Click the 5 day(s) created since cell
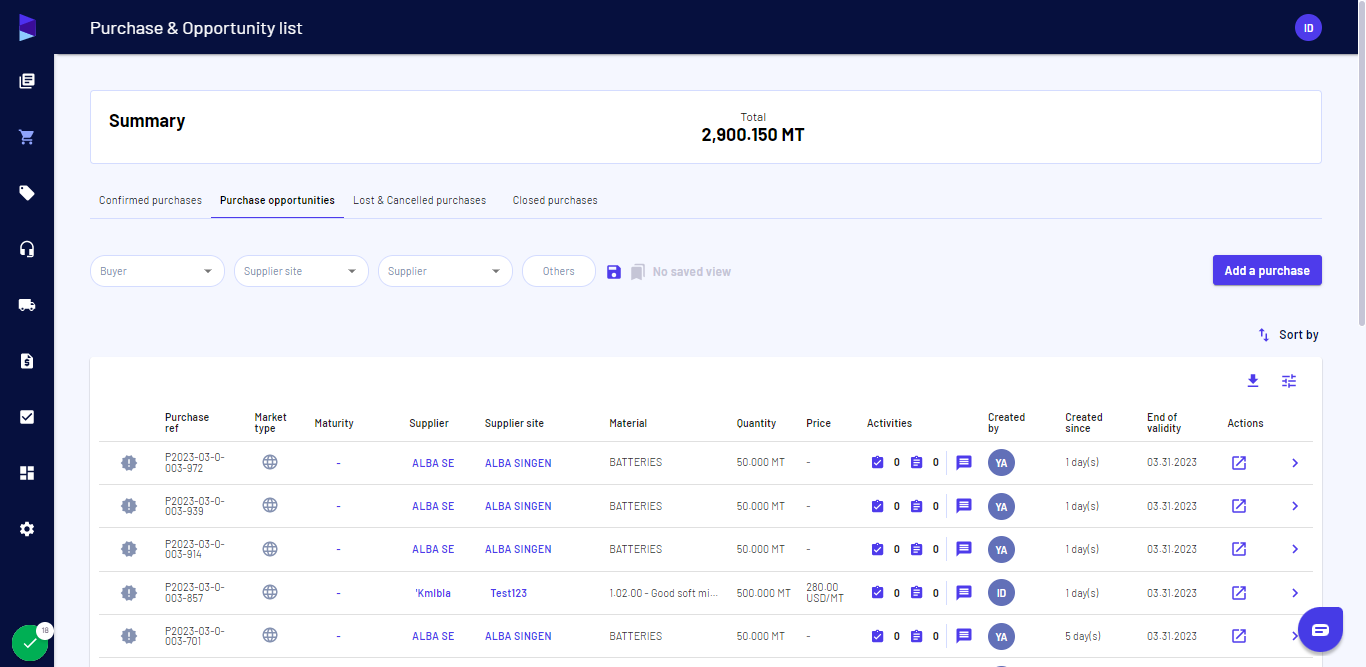 pyautogui.click(x=1082, y=636)
